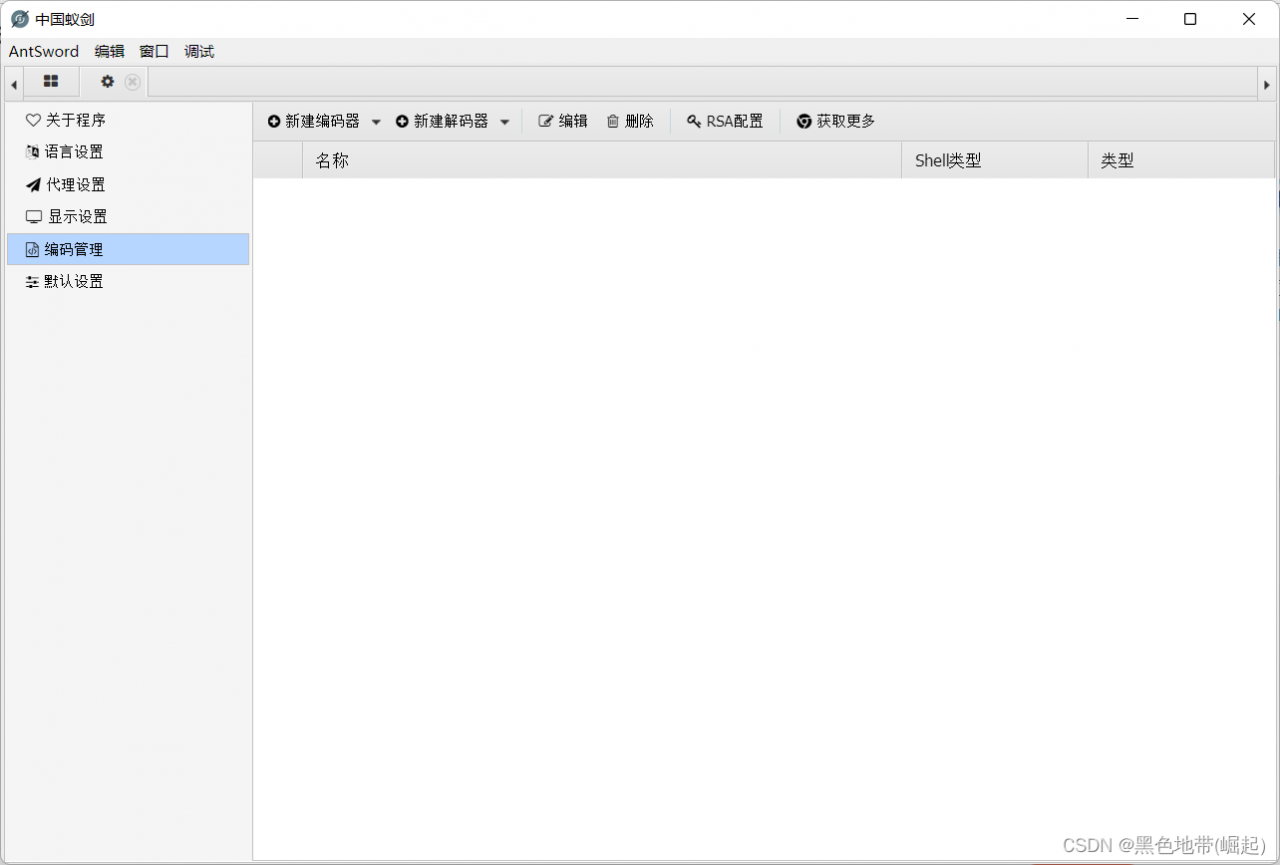Sort by the Shell类型 column header

click(x=995, y=160)
